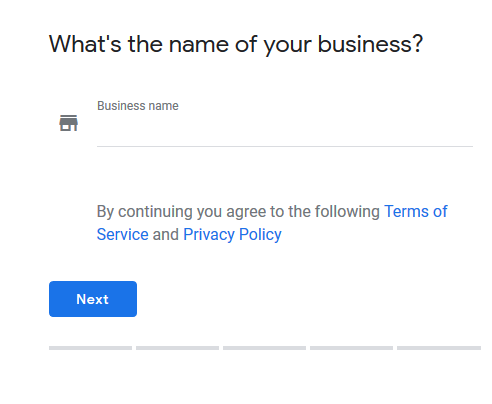The image size is (492, 404).
Task: Click the word 'What's' in the heading
Action: (85, 44)
